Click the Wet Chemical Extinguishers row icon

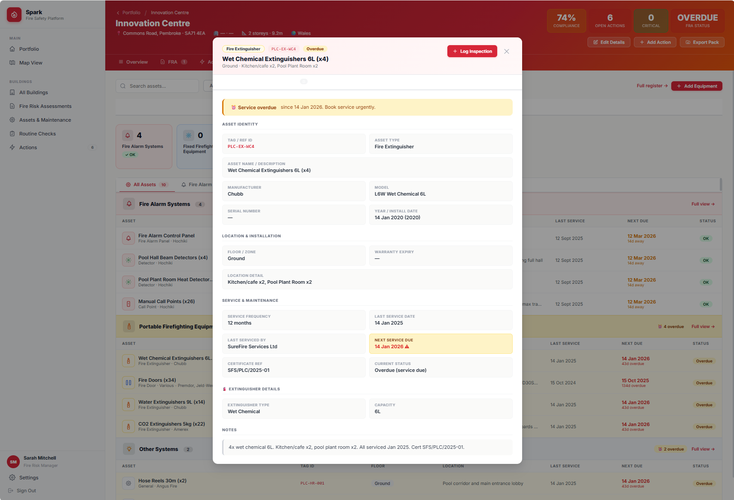tap(128, 361)
